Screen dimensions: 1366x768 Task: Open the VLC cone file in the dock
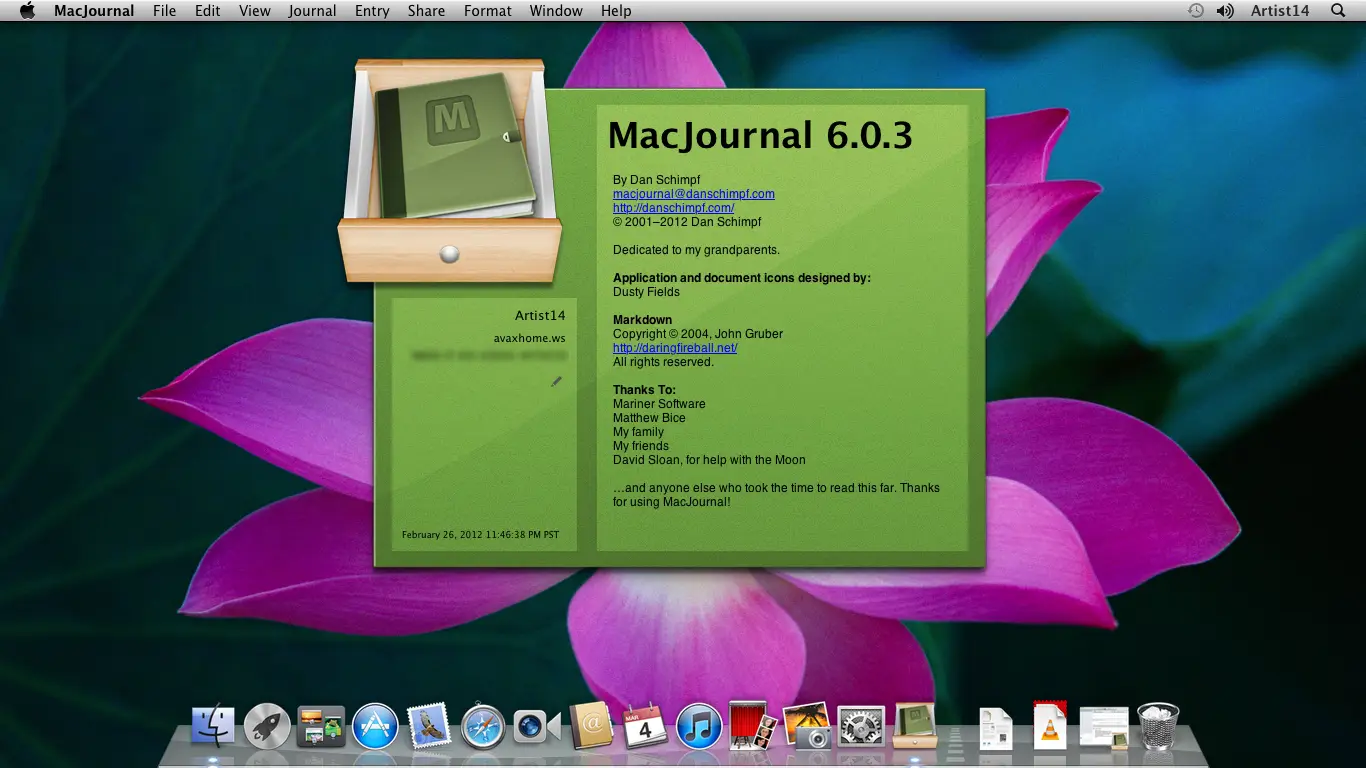[x=1050, y=726]
